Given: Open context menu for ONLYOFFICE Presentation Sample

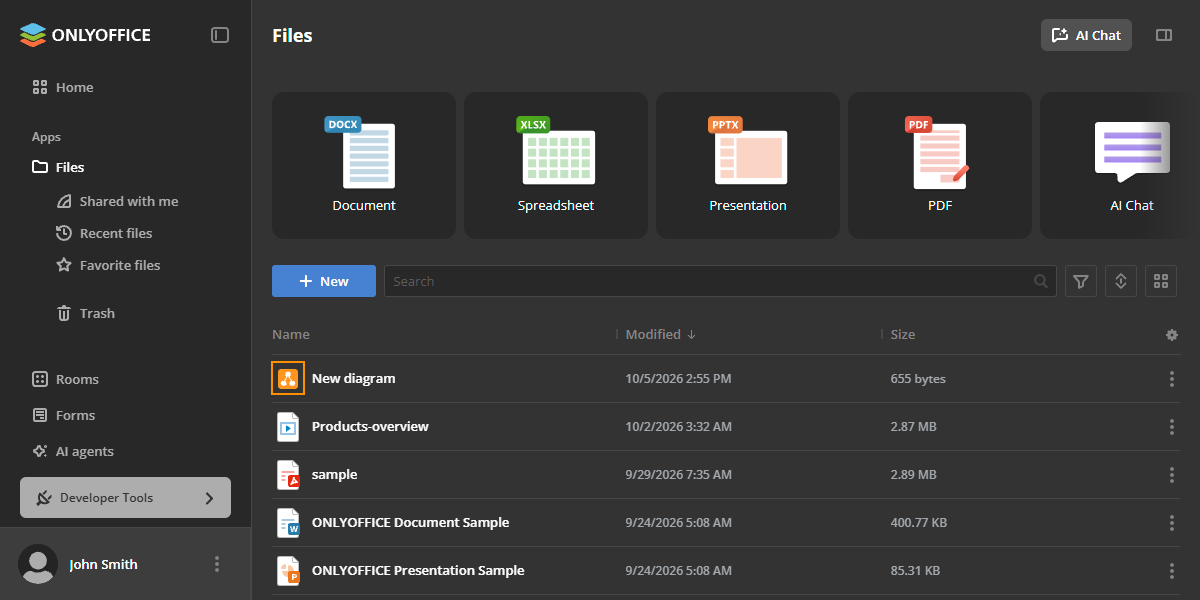Looking at the screenshot, I should pos(1172,571).
